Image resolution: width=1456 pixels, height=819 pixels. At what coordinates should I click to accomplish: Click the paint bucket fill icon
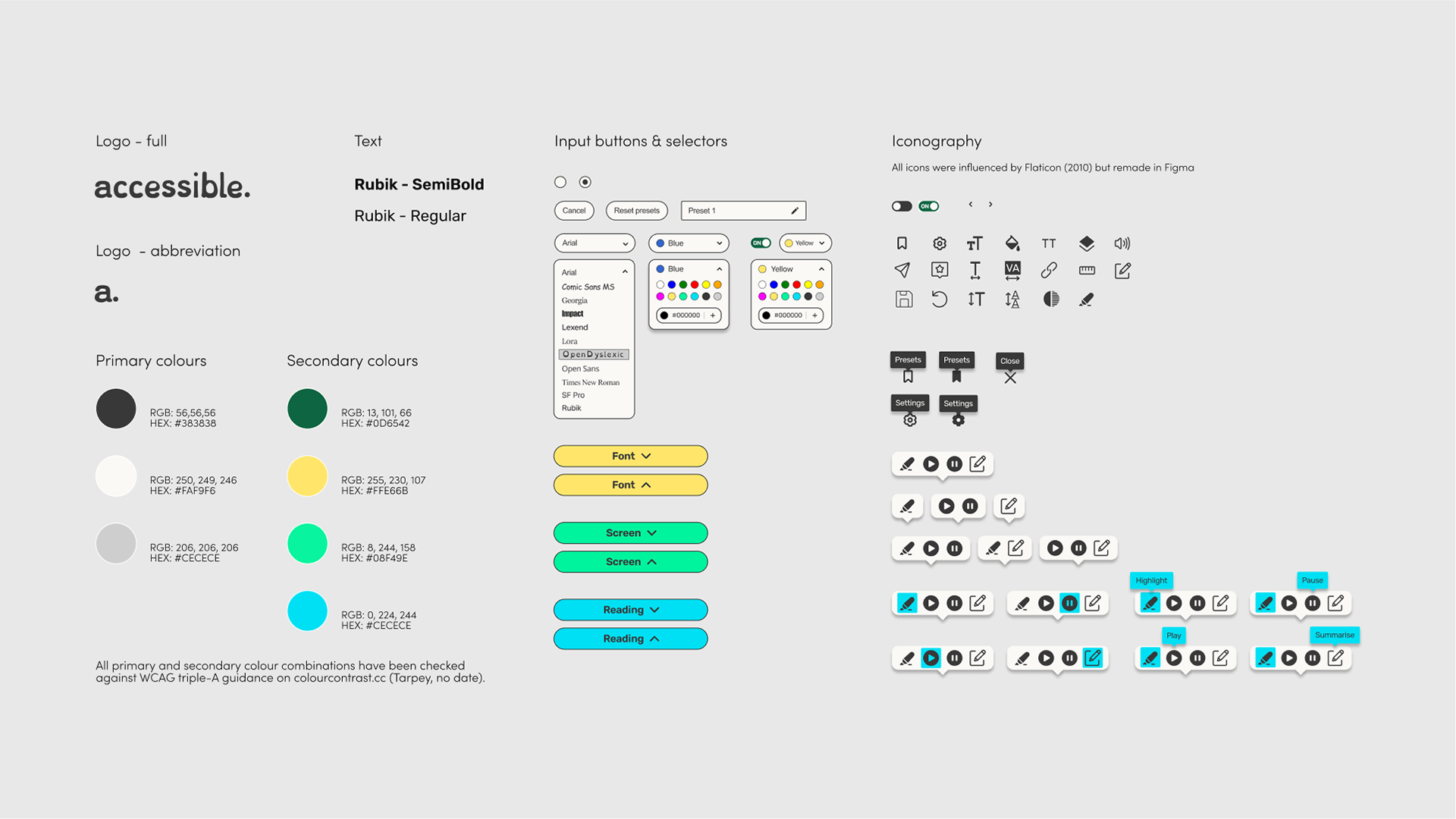[1012, 243]
